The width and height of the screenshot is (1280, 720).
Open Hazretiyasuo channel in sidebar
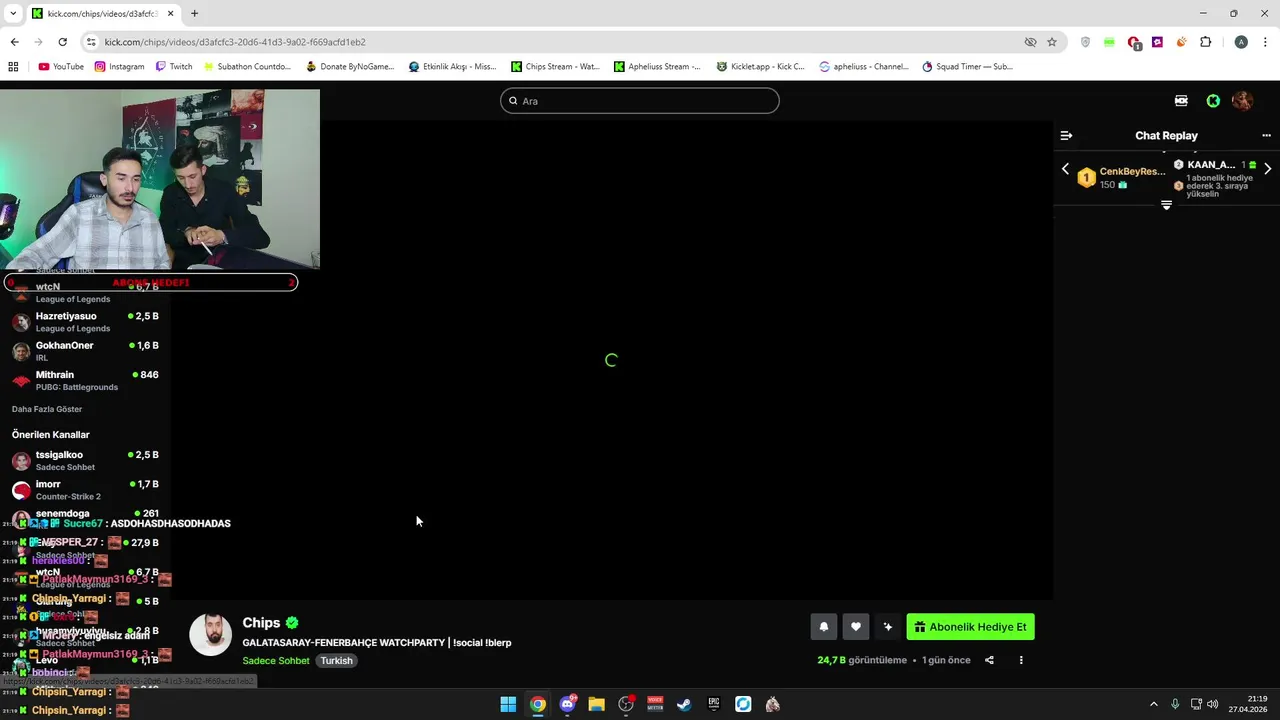tap(85, 322)
